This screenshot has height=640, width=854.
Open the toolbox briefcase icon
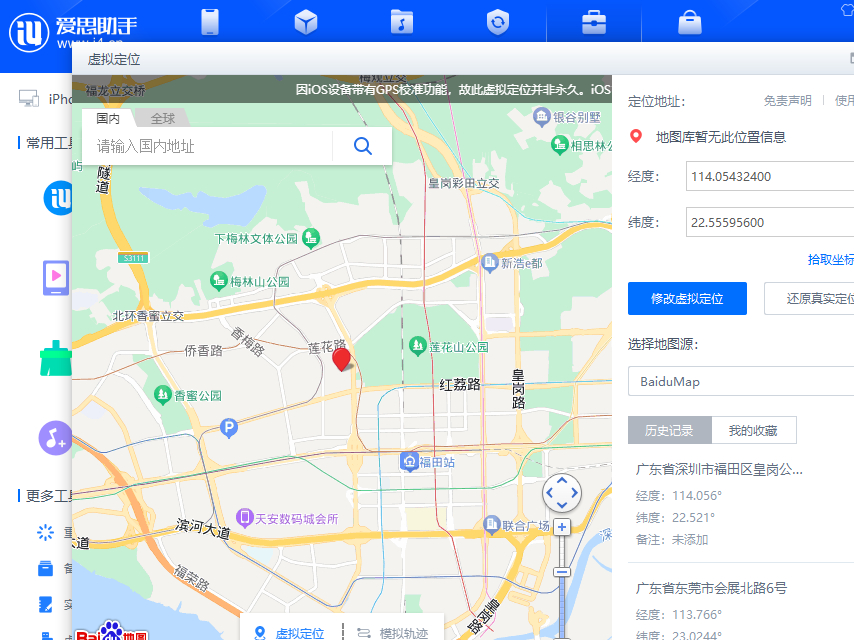tap(594, 23)
